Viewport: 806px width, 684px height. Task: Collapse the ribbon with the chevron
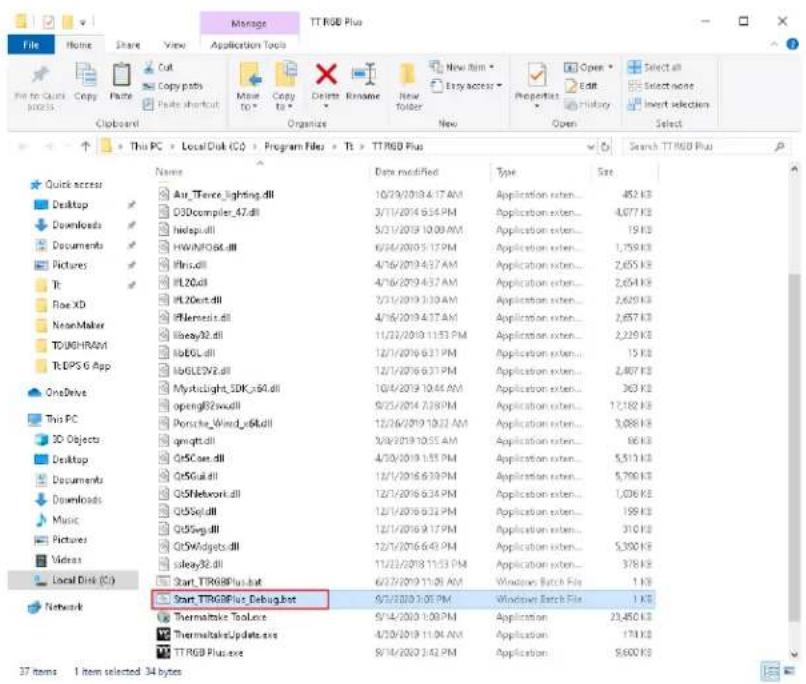pos(774,45)
